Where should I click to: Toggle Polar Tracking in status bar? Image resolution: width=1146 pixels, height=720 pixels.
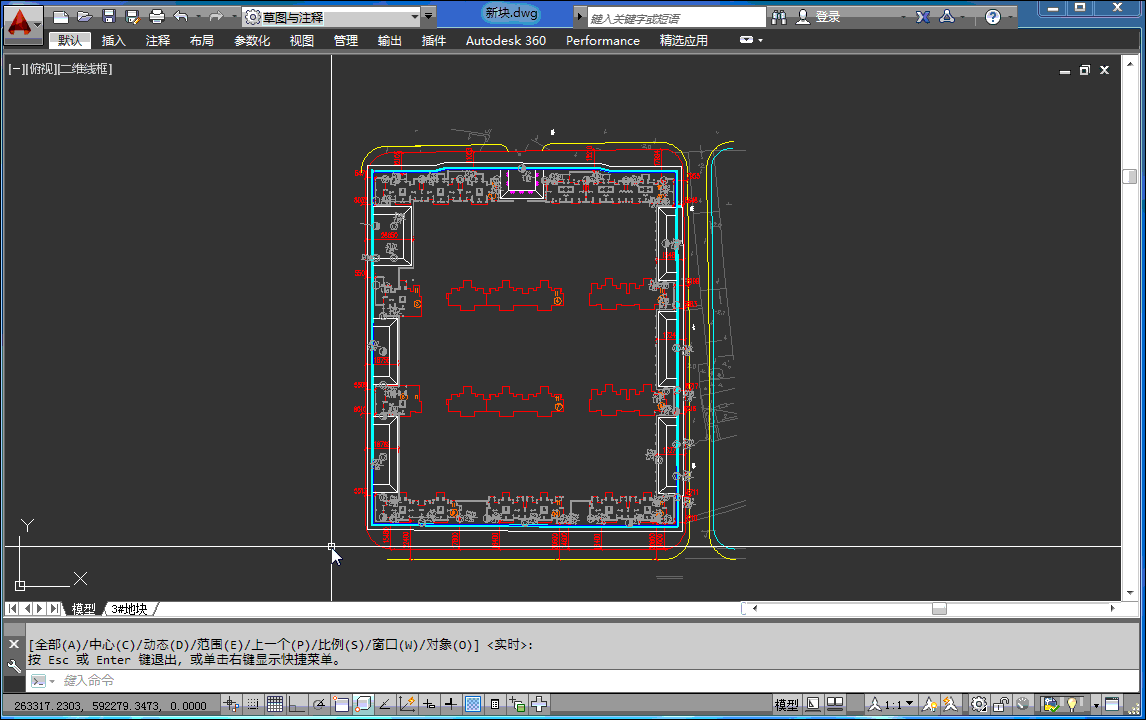pos(319,705)
